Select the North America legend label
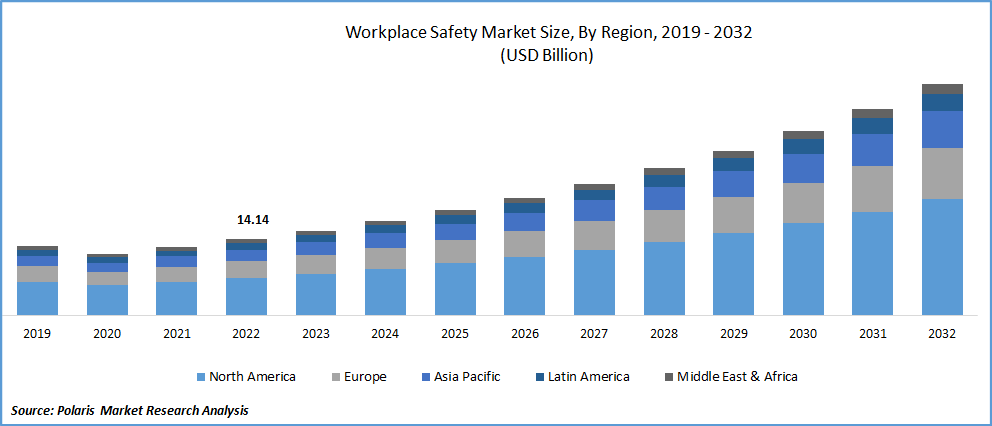This screenshot has width=992, height=426. click(x=252, y=377)
